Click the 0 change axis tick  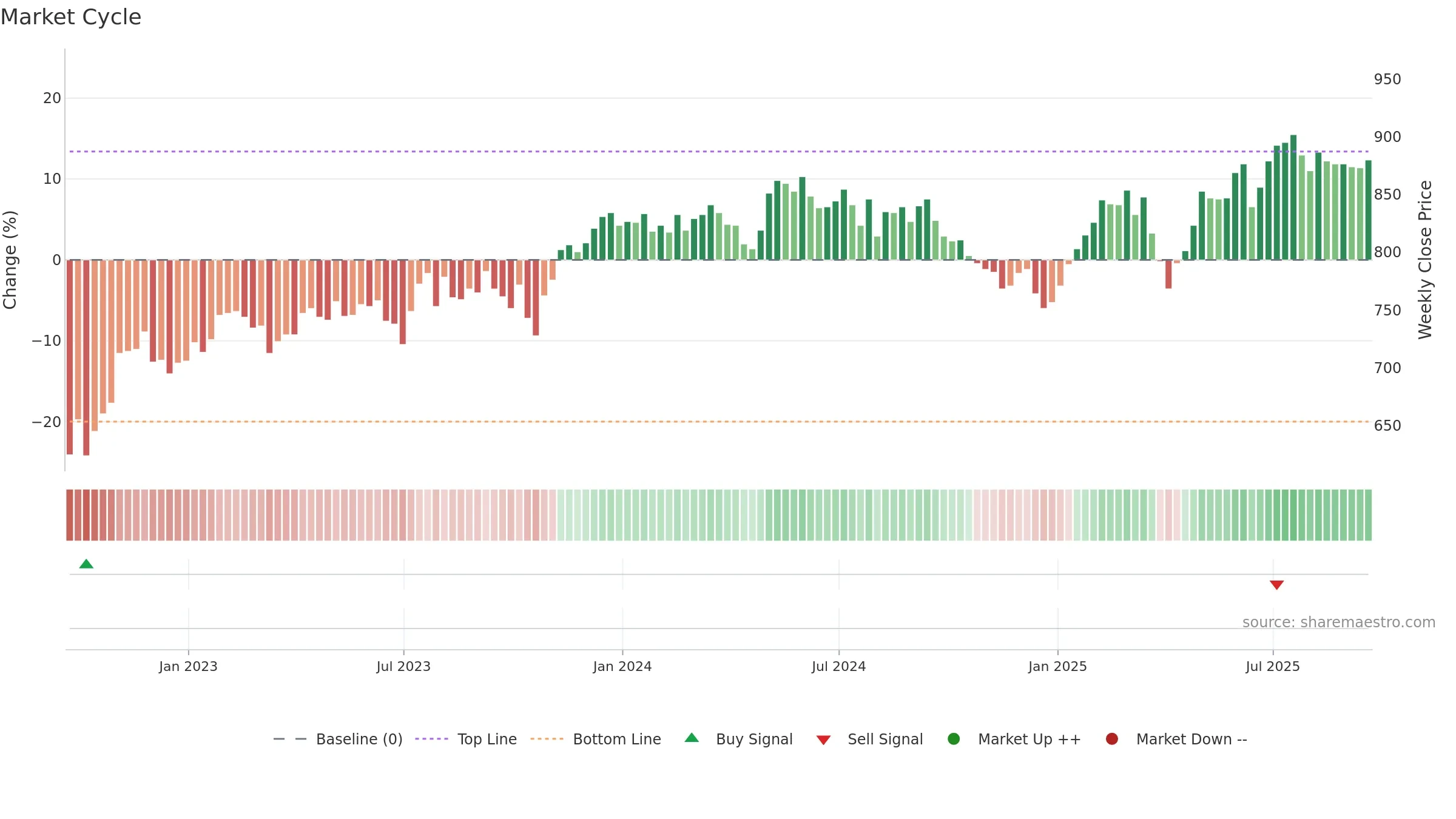(x=57, y=260)
